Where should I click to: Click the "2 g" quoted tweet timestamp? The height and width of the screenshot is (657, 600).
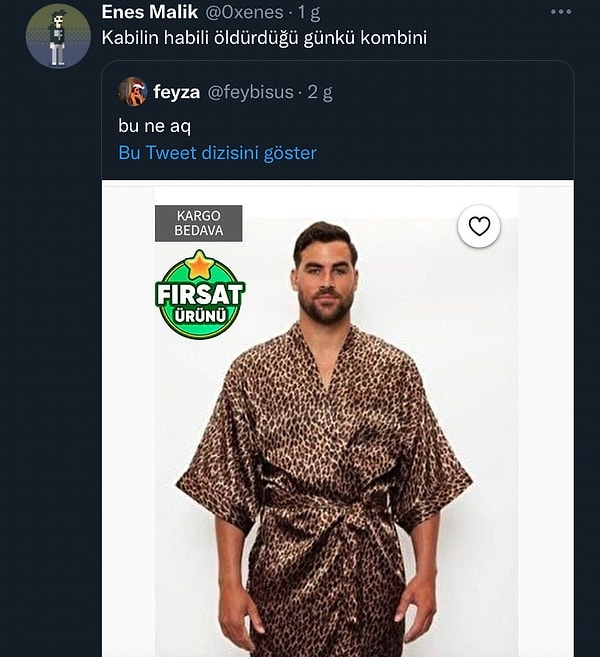[320, 92]
